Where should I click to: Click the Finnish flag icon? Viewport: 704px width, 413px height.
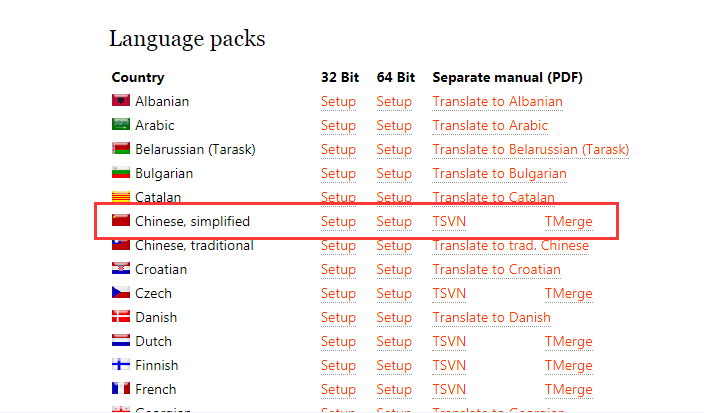pos(121,364)
